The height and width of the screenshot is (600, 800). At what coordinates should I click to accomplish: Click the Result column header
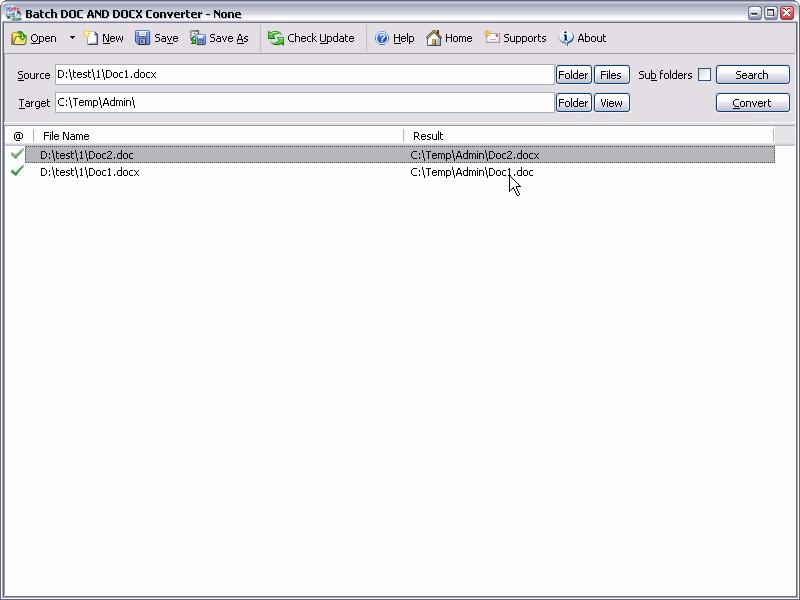pyautogui.click(x=589, y=136)
